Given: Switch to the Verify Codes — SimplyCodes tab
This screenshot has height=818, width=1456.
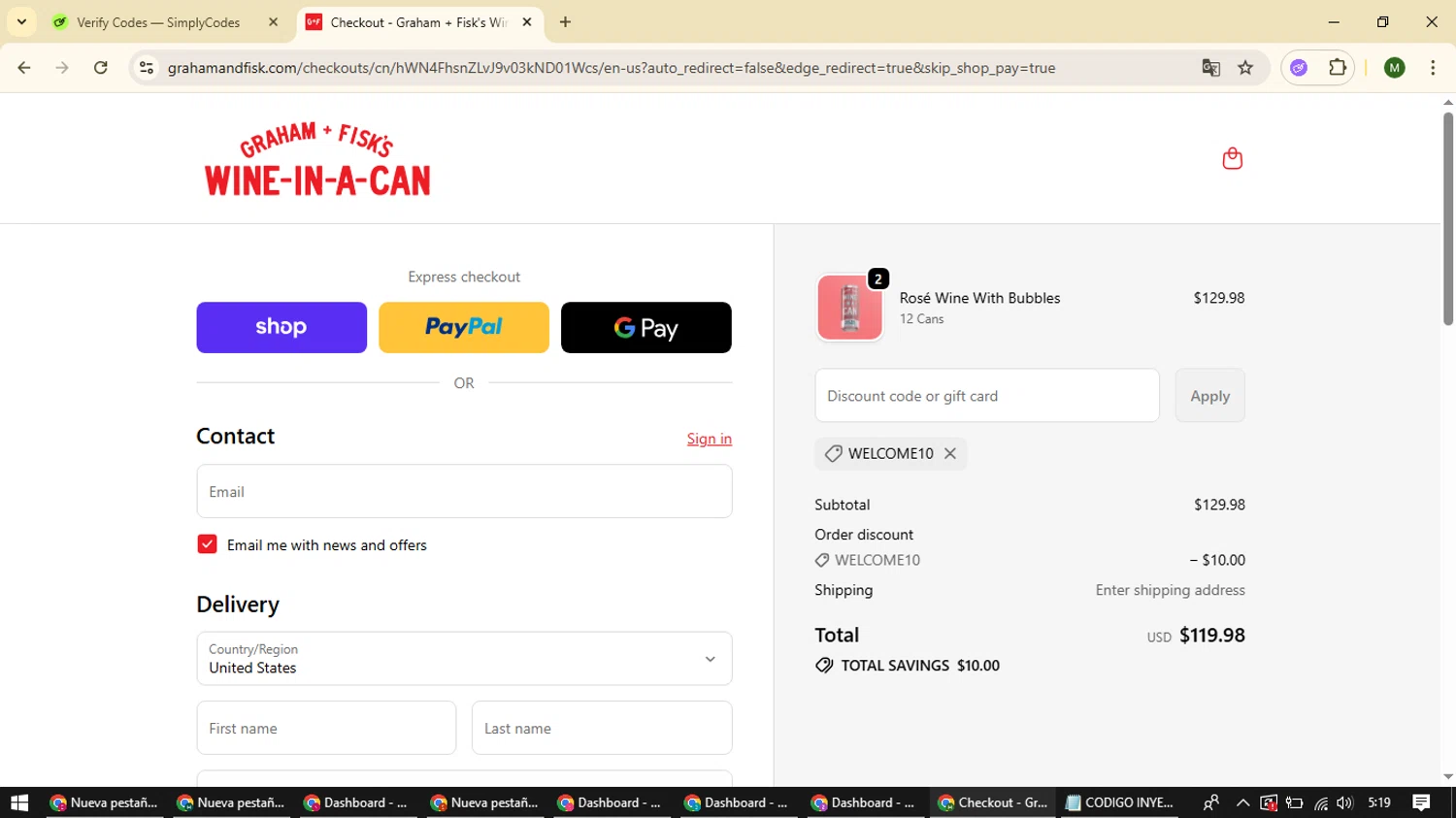Looking at the screenshot, I should (x=165, y=22).
